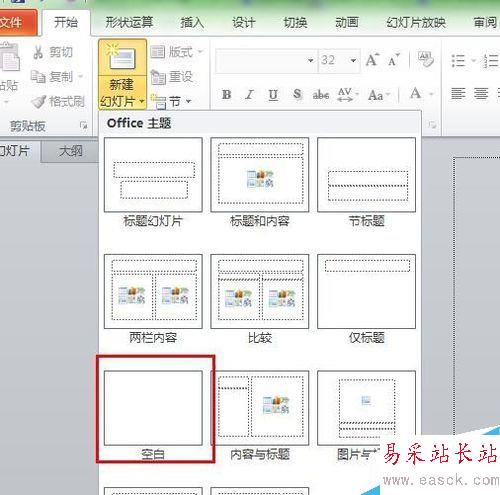Click the 重设 reset icon
Image resolution: width=500 pixels, height=495 pixels.
click(x=158, y=77)
